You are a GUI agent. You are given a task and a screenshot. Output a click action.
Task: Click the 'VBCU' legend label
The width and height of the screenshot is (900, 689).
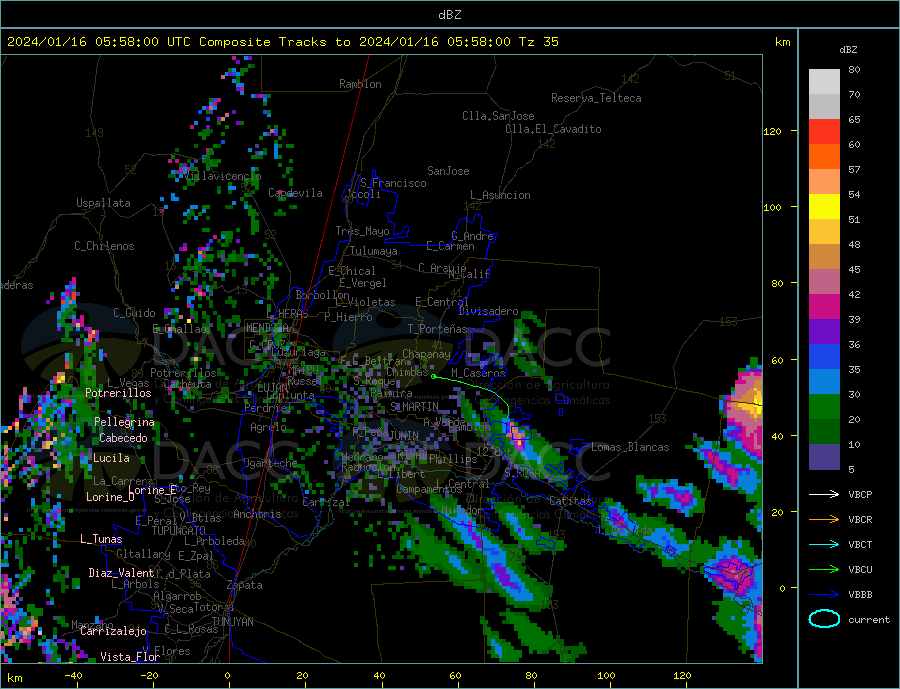(x=860, y=570)
